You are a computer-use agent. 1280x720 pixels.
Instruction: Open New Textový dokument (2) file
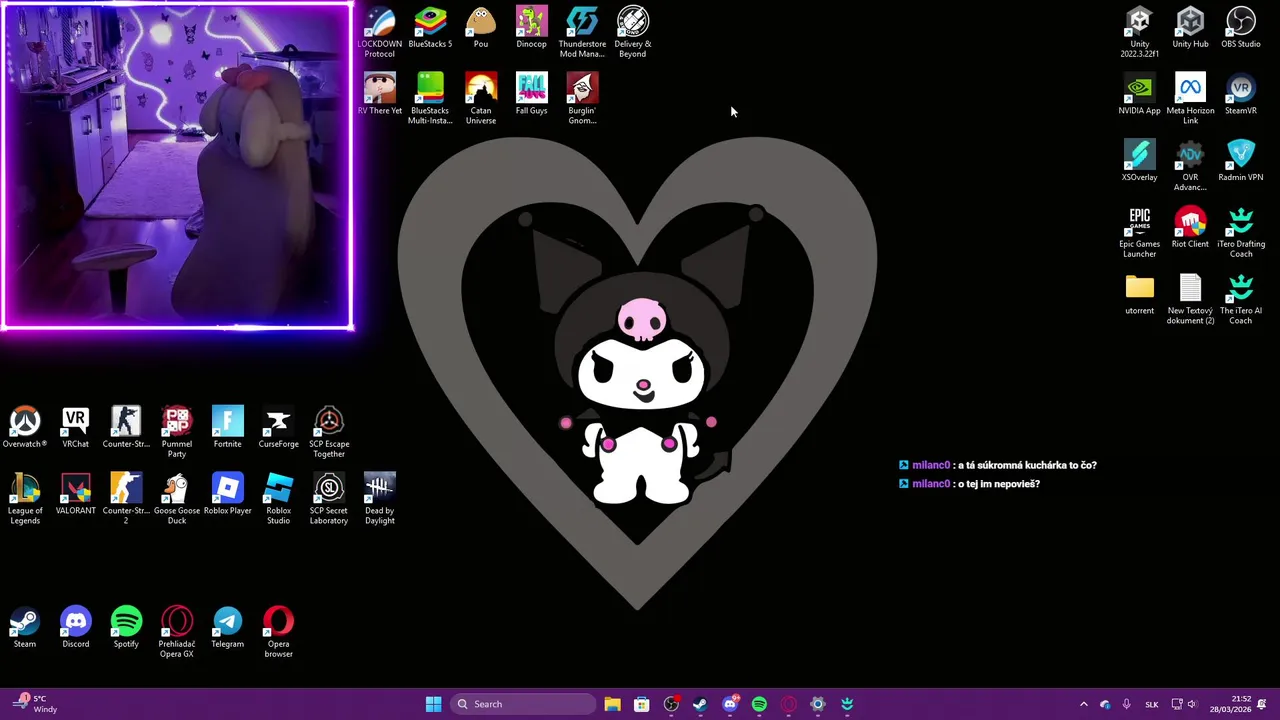(x=1190, y=298)
